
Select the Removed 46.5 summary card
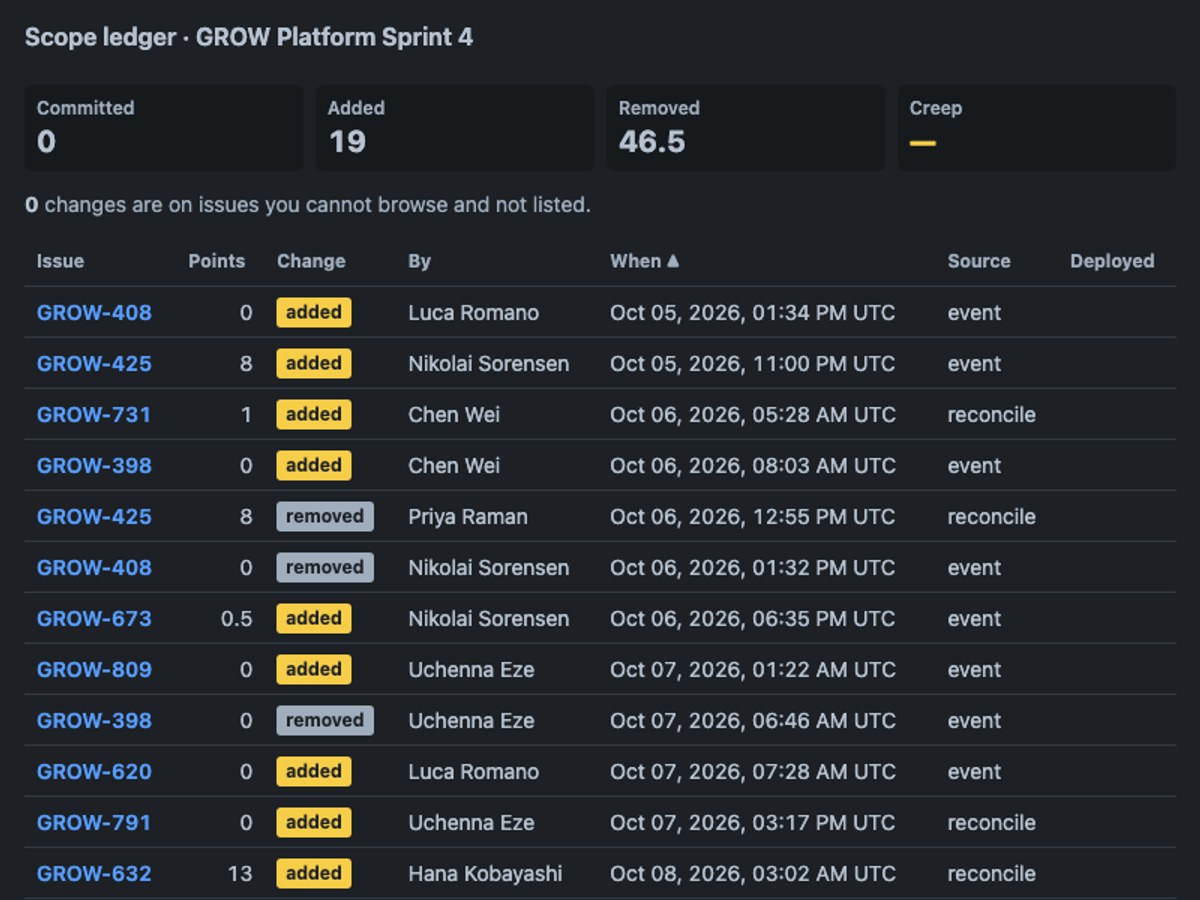(x=746, y=128)
